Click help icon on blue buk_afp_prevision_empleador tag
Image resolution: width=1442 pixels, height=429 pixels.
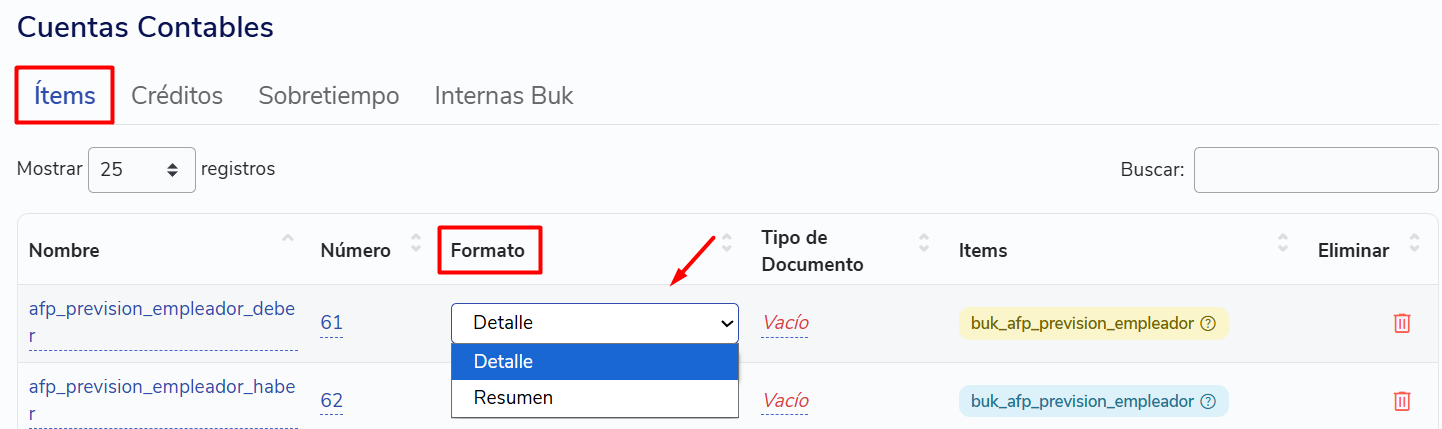point(1208,402)
